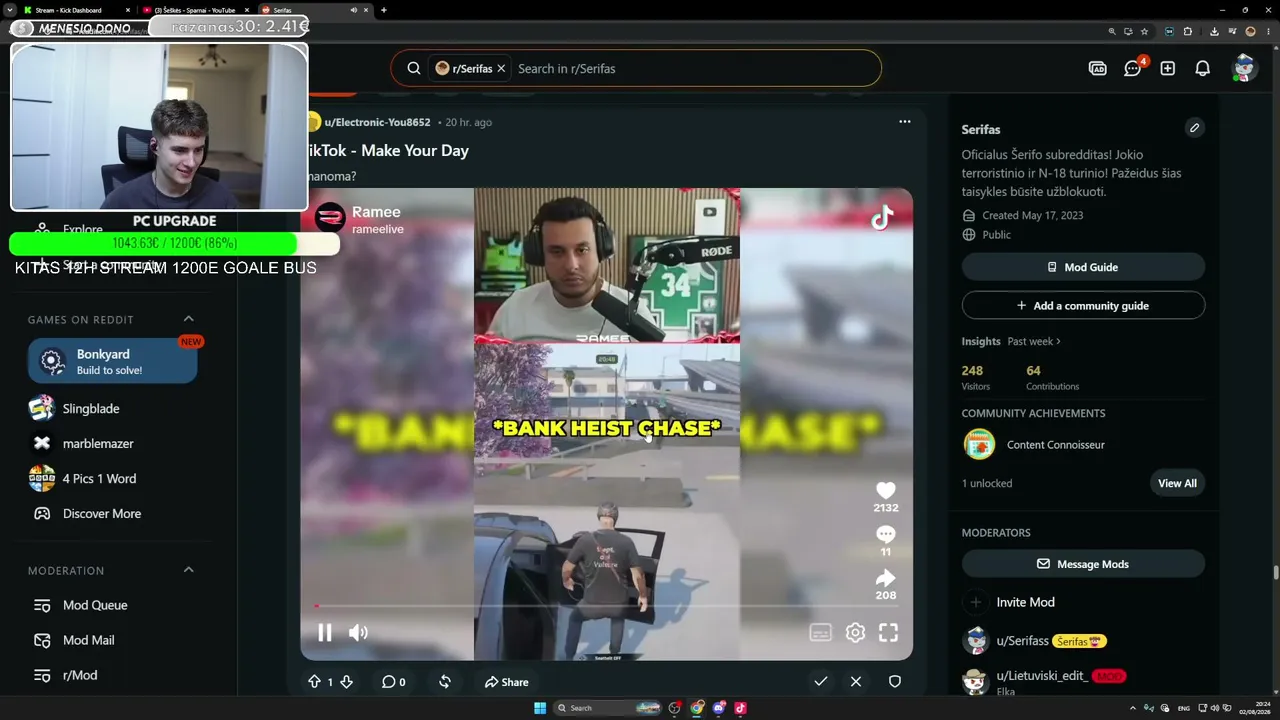Change Insights 'Past week' time range
Screen dimensions: 1280x720
click(x=1034, y=341)
